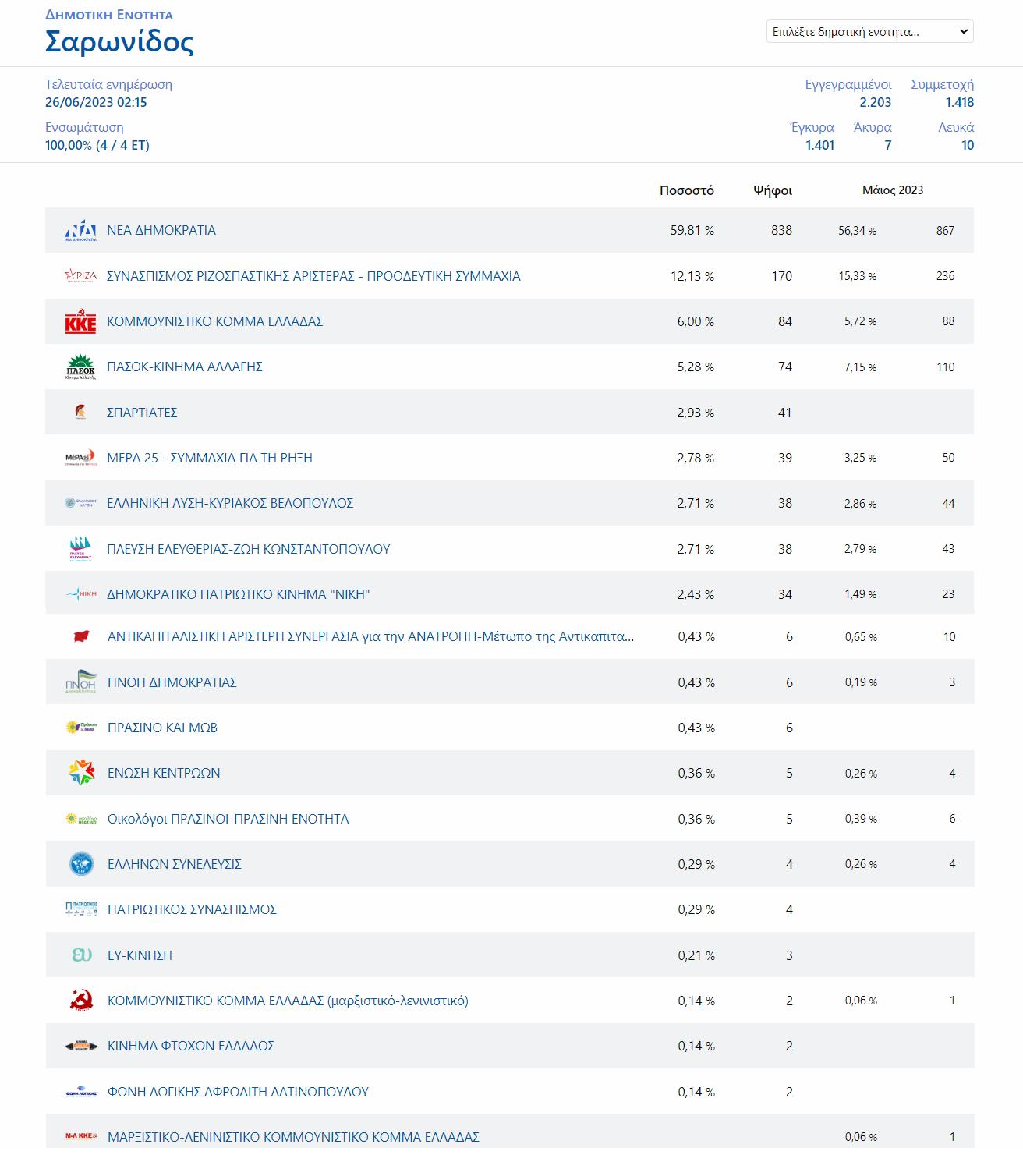Image resolution: width=1023 pixels, height=1176 pixels.
Task: Open ΑΝΤΙΚΑΠΙΤΑΛΙΣΤΙΚΗ ΑΡΙΣΤΕΡΗ ΣΥΝΕΡΓΑΣΙΑ link
Action: pos(370,636)
